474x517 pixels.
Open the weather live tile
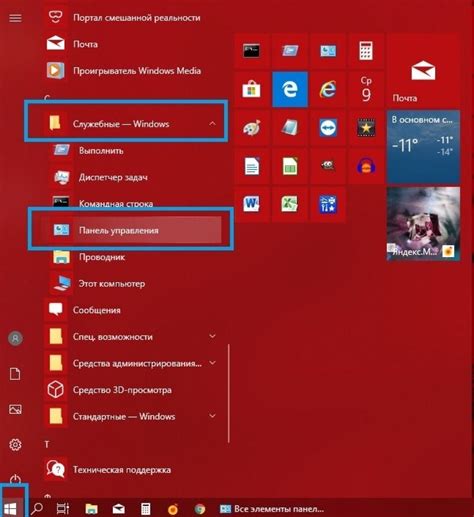click(423, 147)
